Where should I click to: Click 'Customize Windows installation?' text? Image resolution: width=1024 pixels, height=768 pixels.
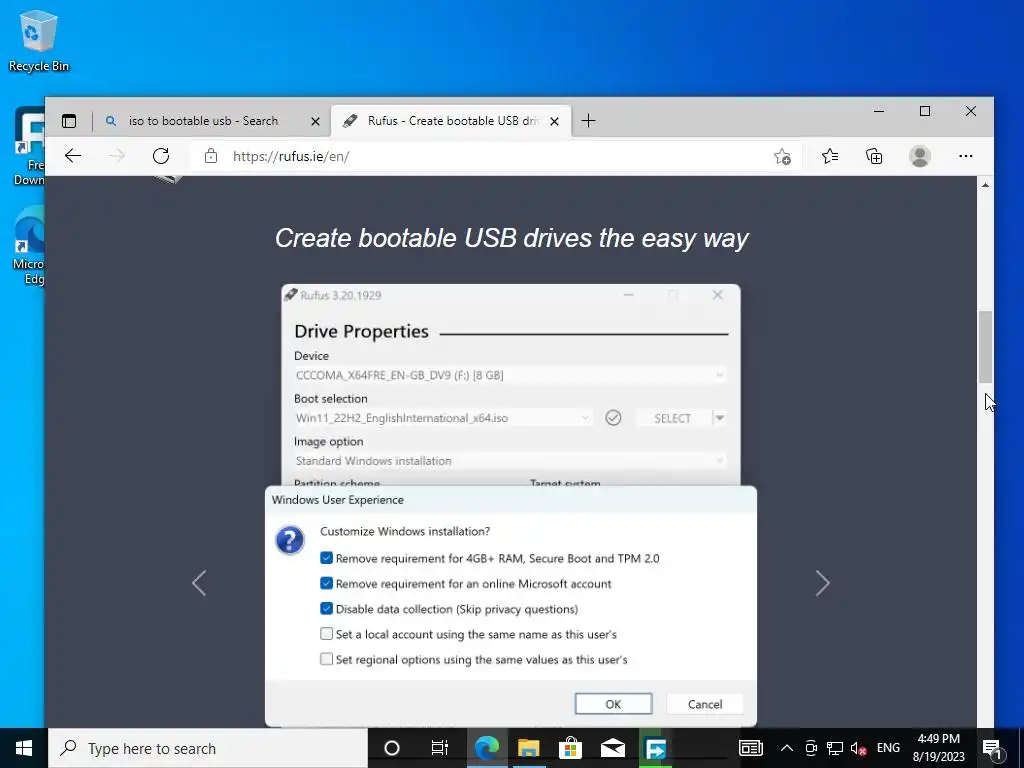405,532
